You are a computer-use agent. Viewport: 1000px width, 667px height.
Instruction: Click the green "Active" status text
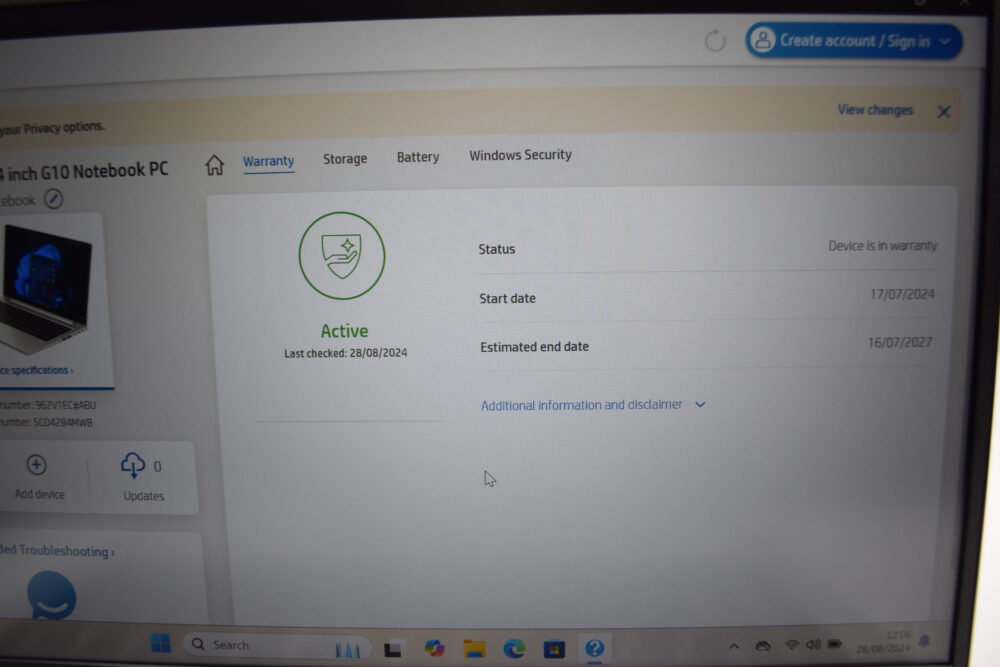coord(344,331)
